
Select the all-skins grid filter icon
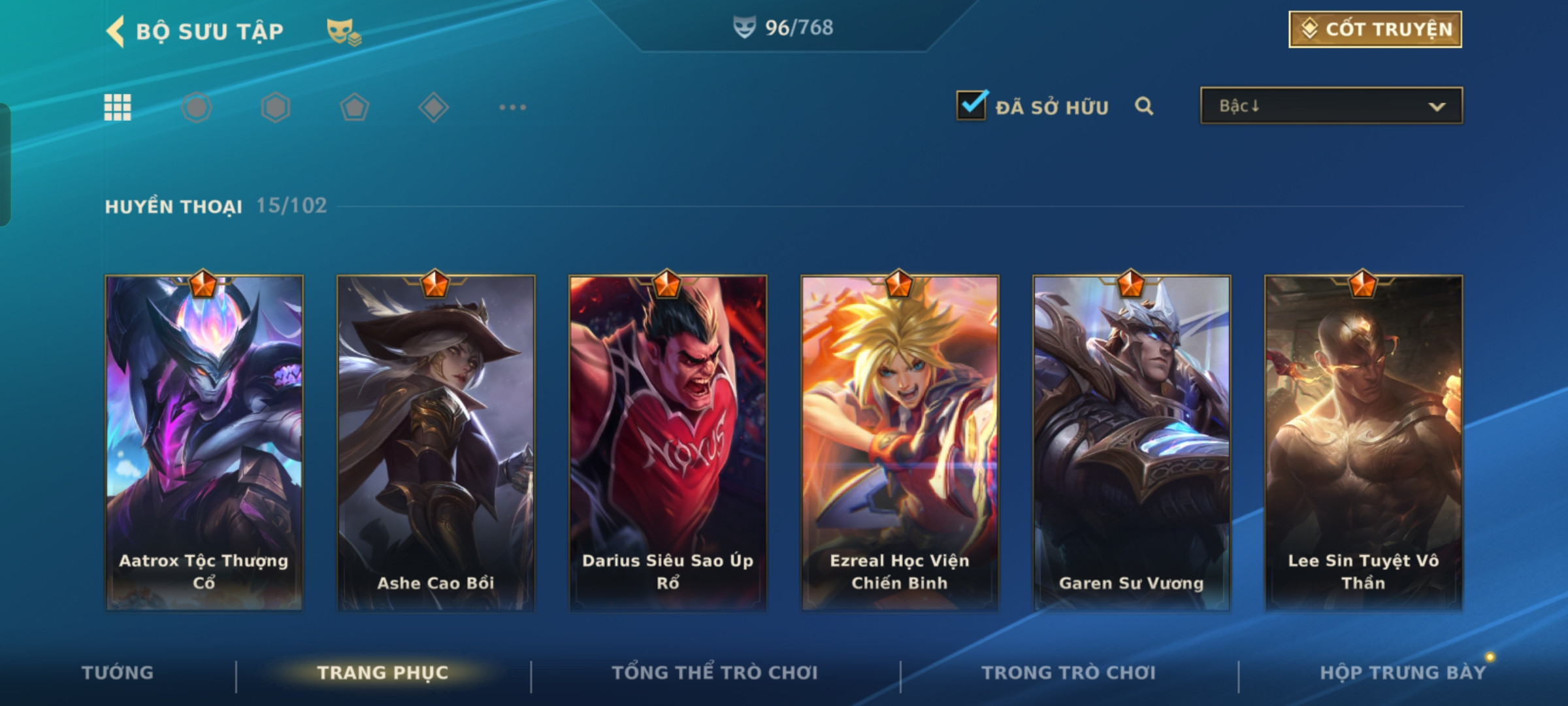[118, 107]
